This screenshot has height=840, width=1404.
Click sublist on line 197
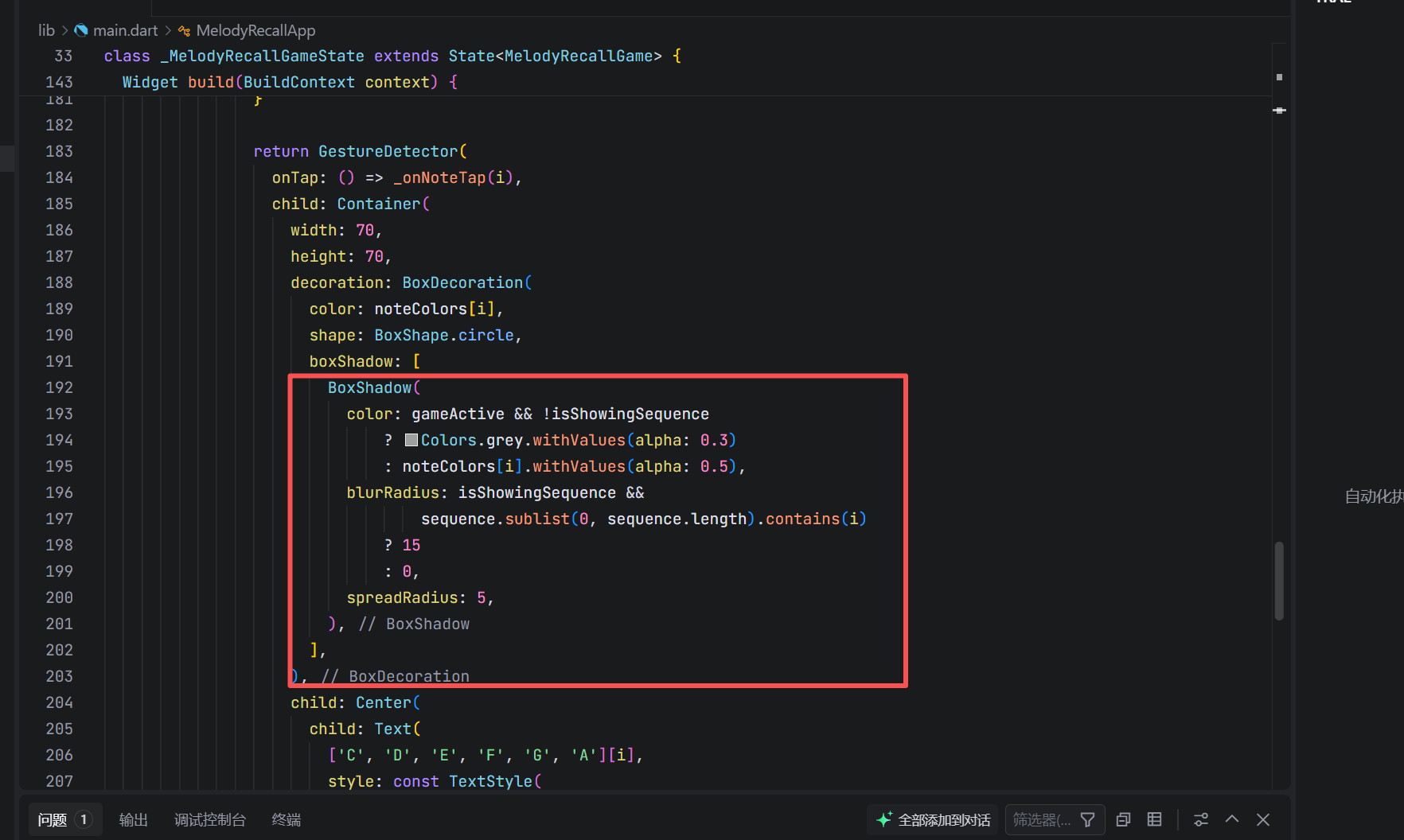click(537, 519)
